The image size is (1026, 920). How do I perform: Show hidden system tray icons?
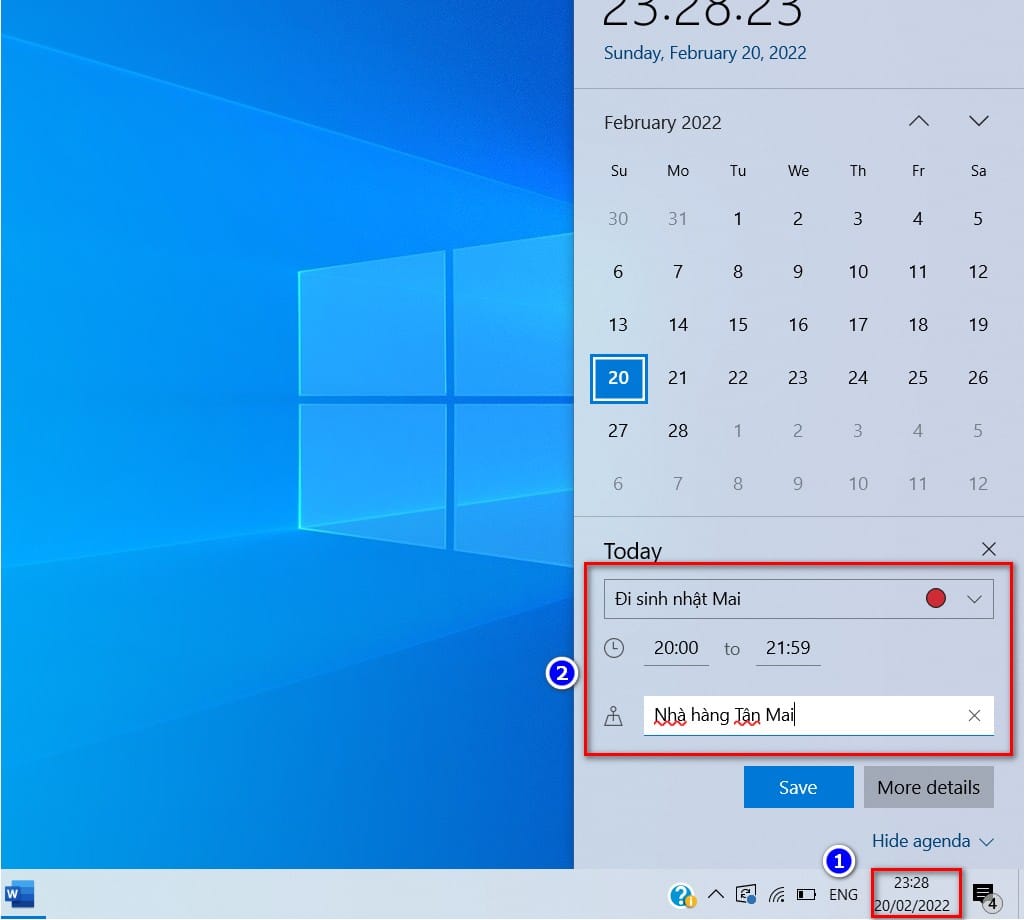(x=716, y=894)
